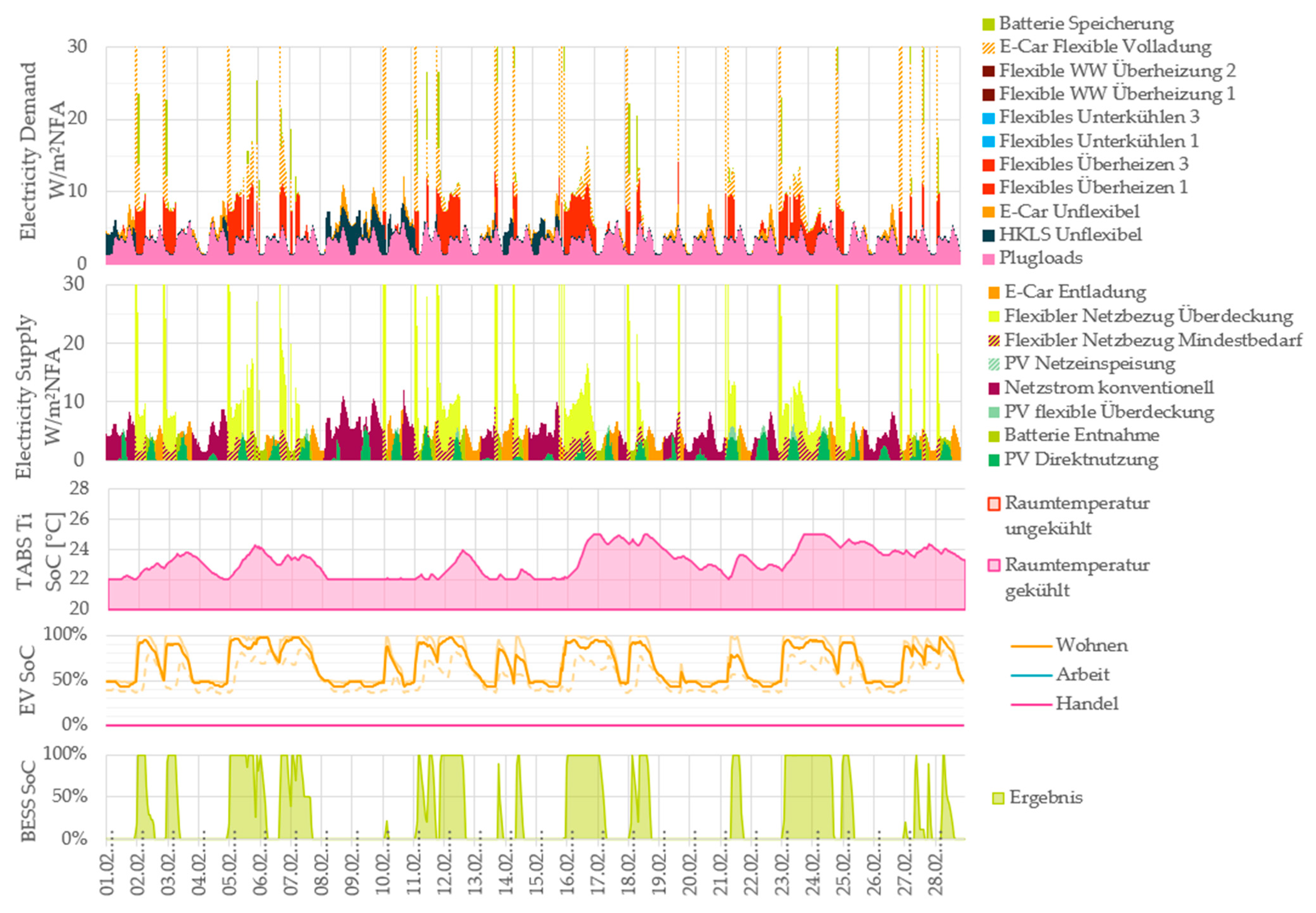Click the Plugloads pink legend swatch
Image resolution: width=1316 pixels, height=913 pixels.
coord(988,259)
